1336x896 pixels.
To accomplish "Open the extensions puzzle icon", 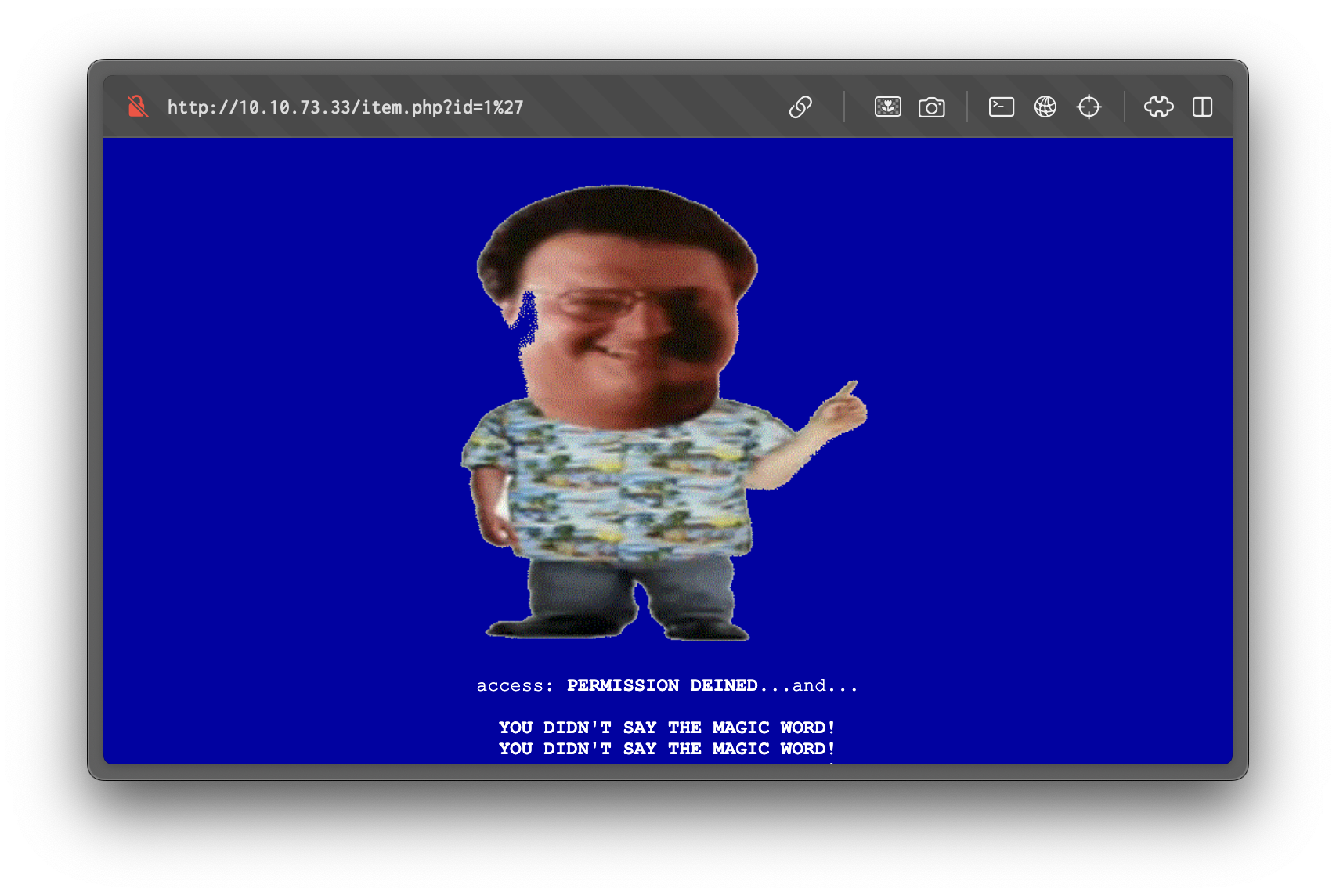I will (x=1159, y=107).
